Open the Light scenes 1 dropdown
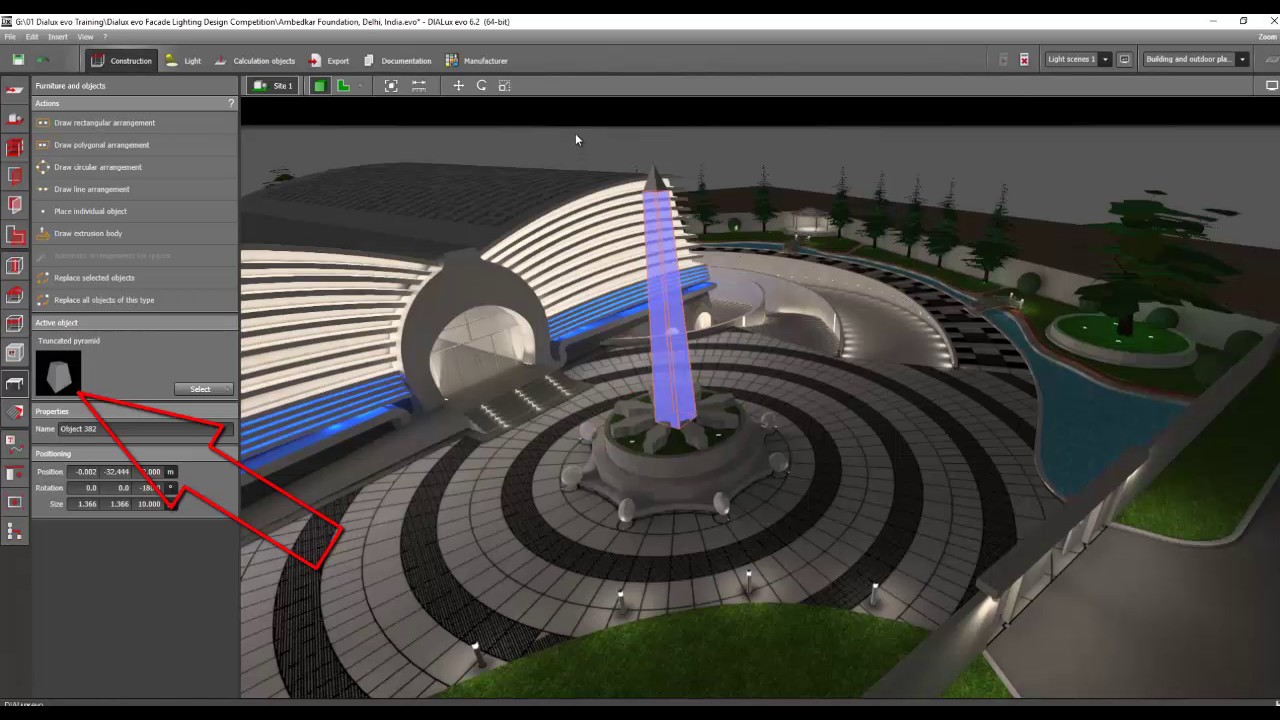The image size is (1280, 720). coord(1078,59)
